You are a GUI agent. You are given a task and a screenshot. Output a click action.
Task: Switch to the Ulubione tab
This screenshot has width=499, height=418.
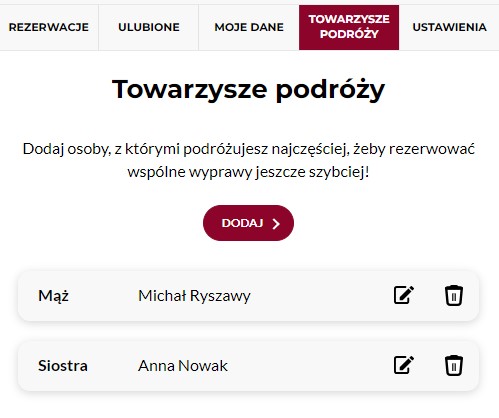click(149, 27)
